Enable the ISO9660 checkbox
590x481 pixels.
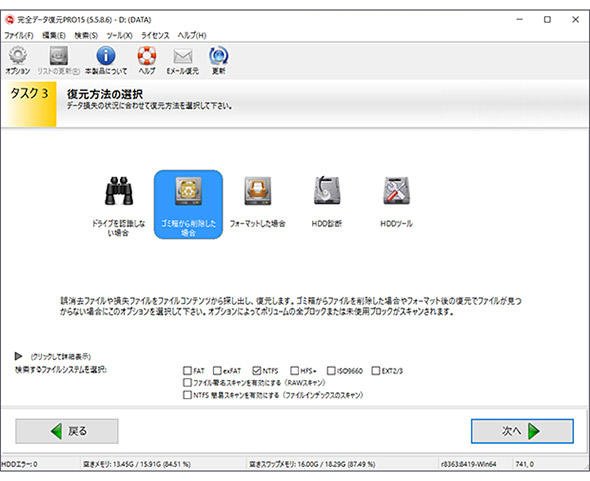[x=331, y=371]
